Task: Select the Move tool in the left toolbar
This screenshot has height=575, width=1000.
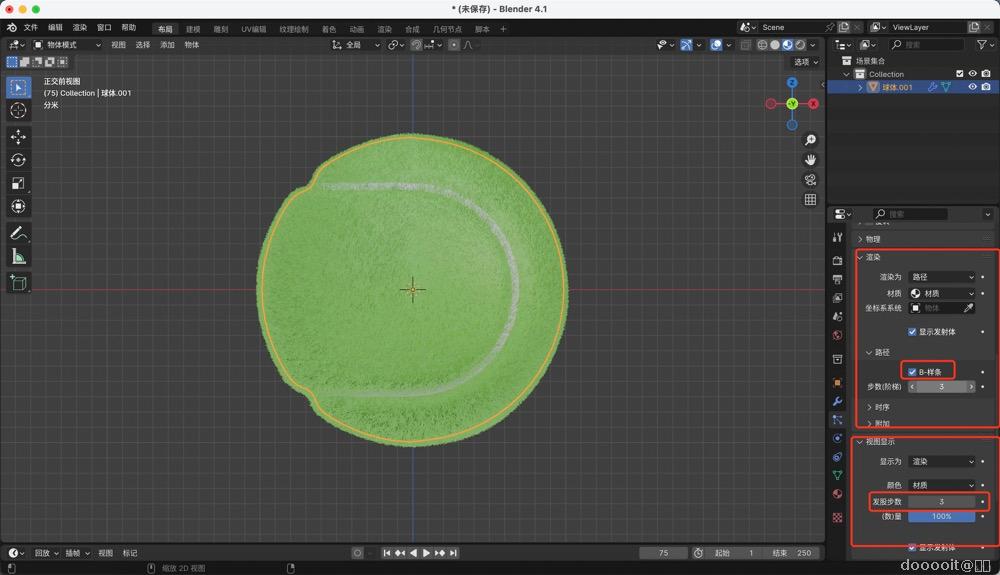Action: click(18, 137)
